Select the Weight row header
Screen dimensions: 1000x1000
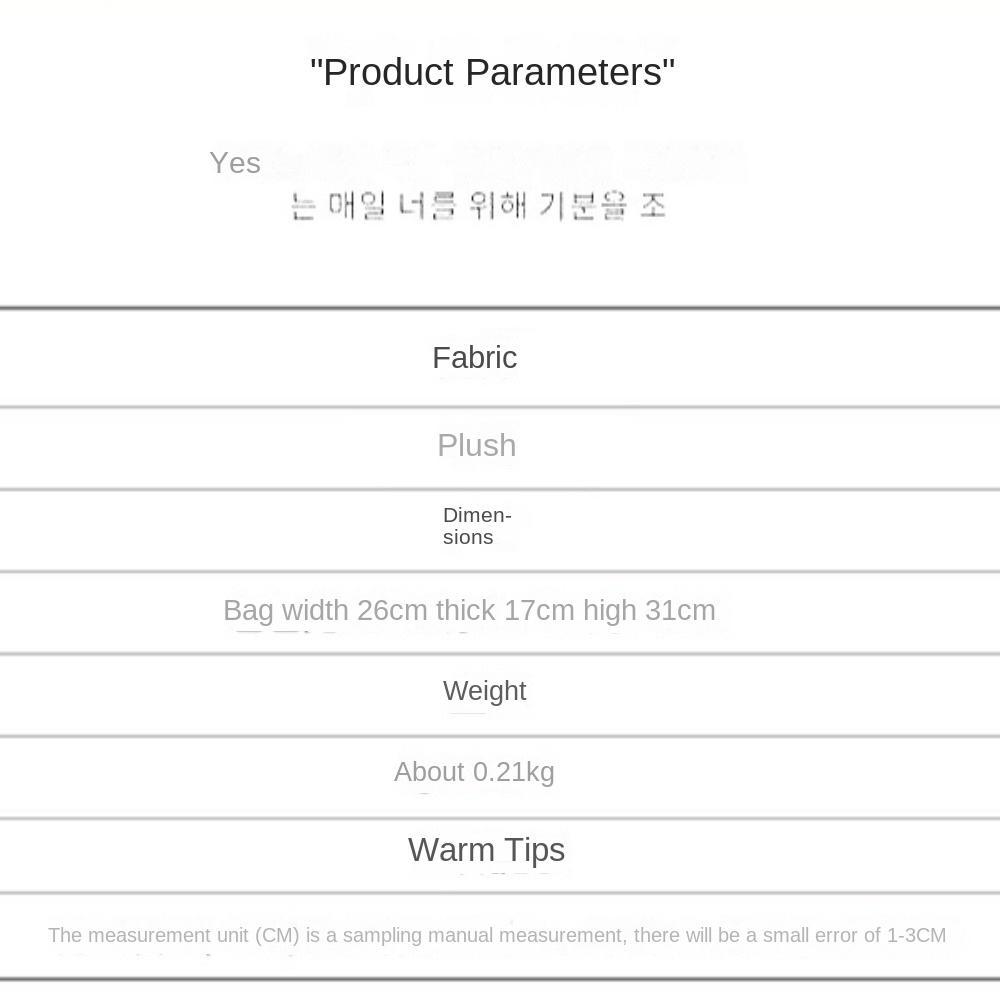[484, 691]
